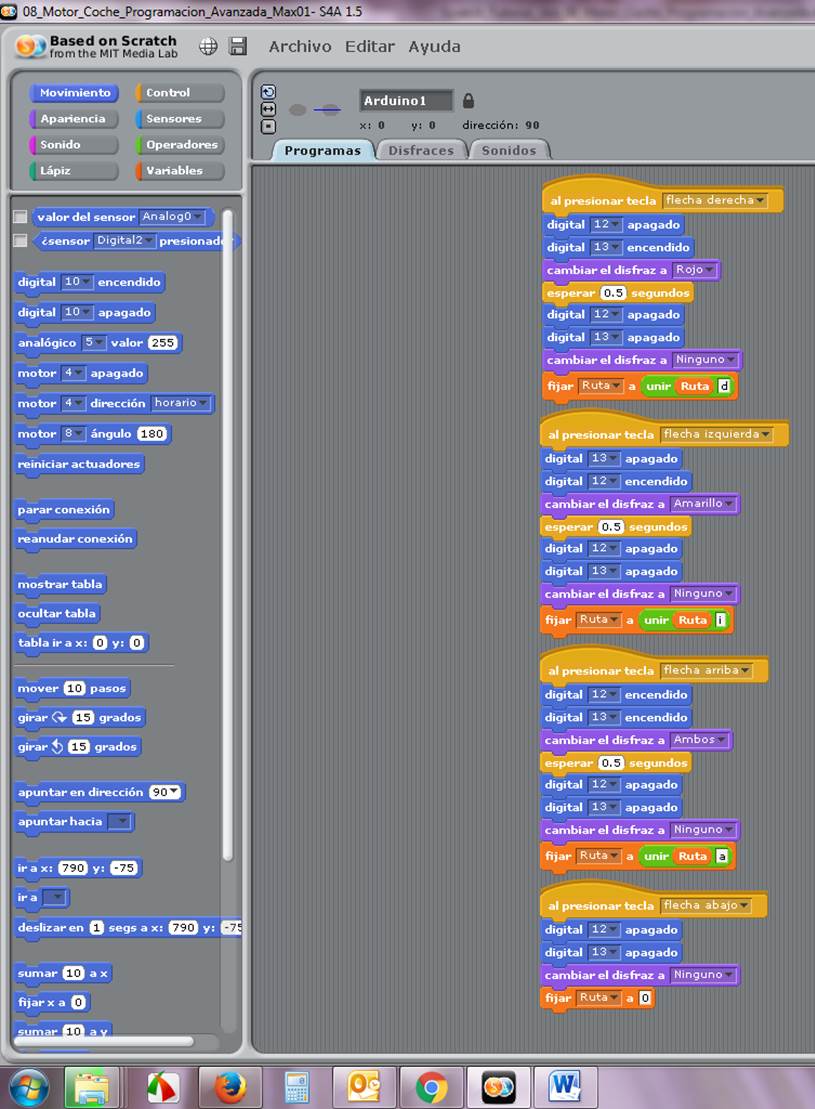Click the globe language icon
This screenshot has height=1109, width=815.
[x=208, y=47]
